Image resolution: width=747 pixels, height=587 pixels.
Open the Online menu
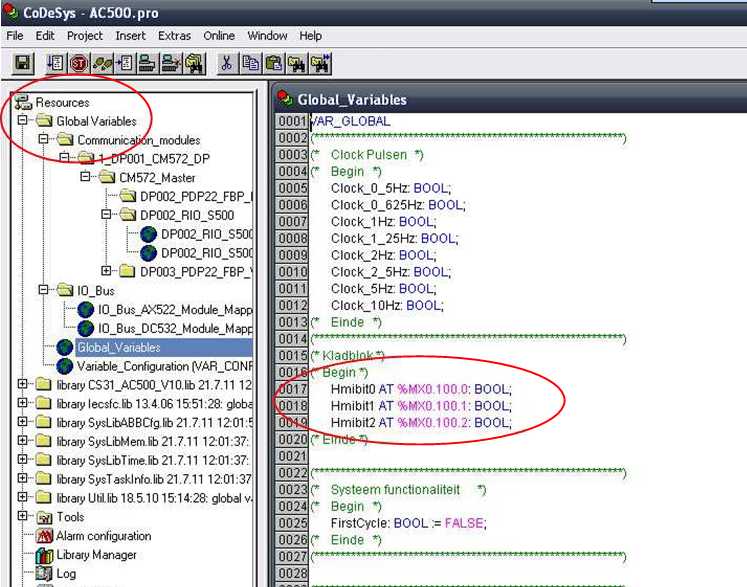219,36
